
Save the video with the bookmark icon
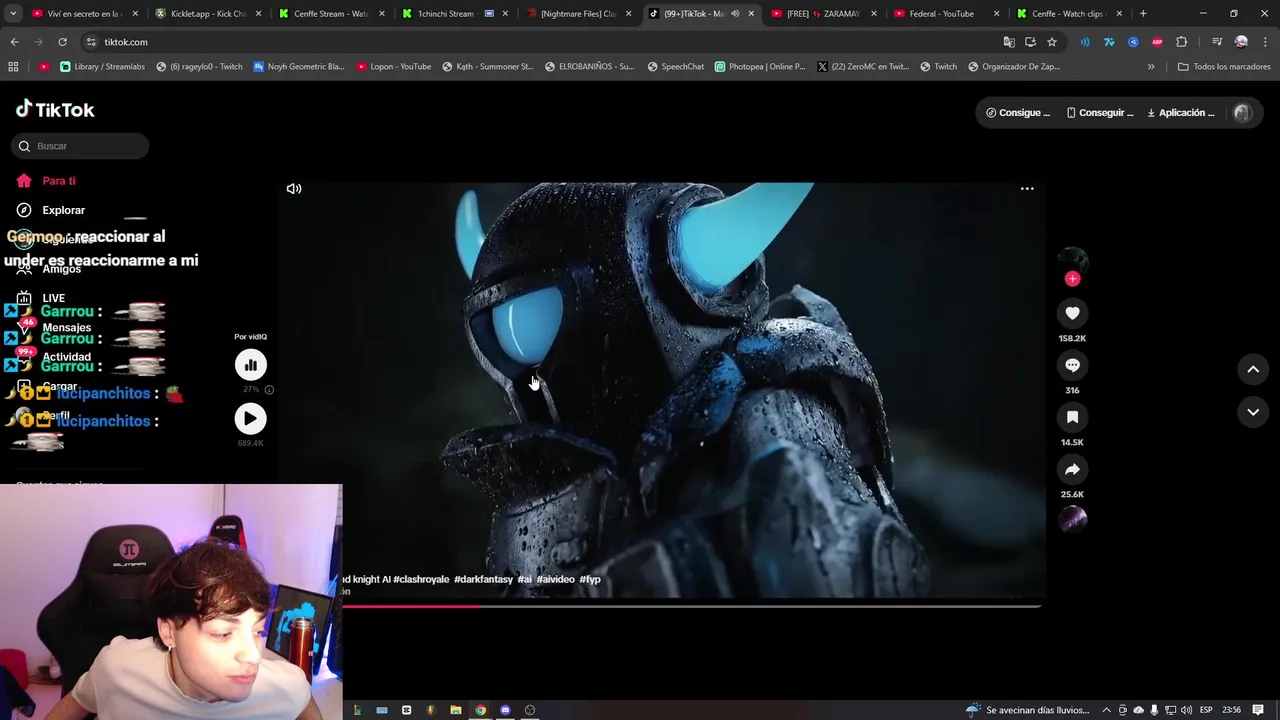[x=1072, y=417]
